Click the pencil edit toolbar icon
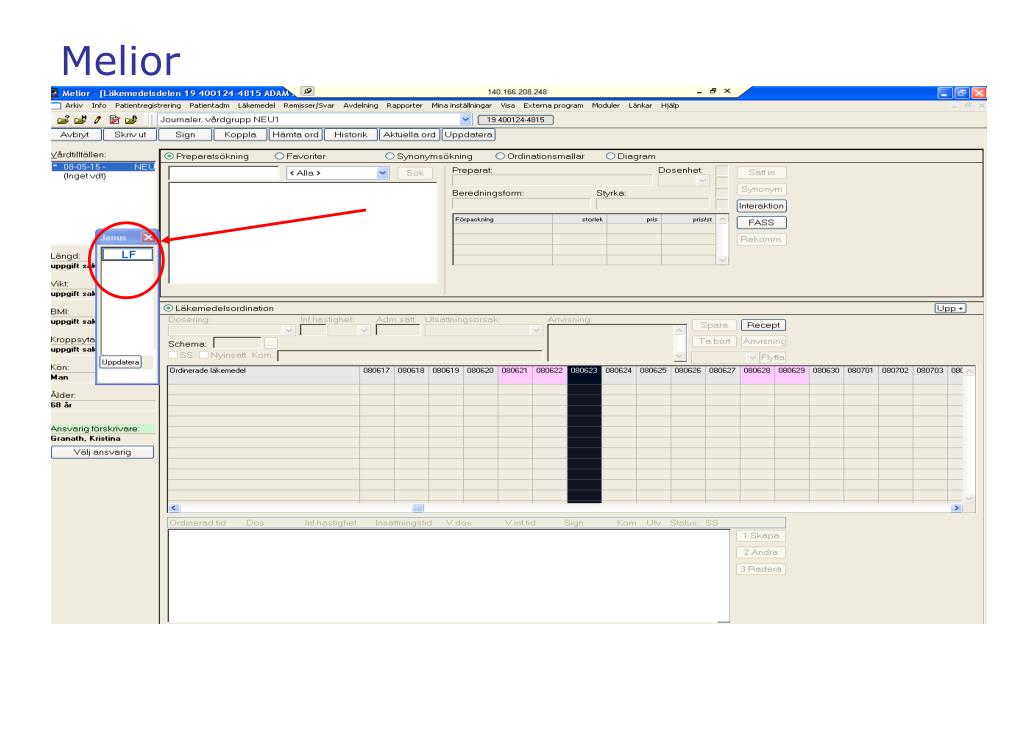1023x739 pixels. [x=97, y=120]
